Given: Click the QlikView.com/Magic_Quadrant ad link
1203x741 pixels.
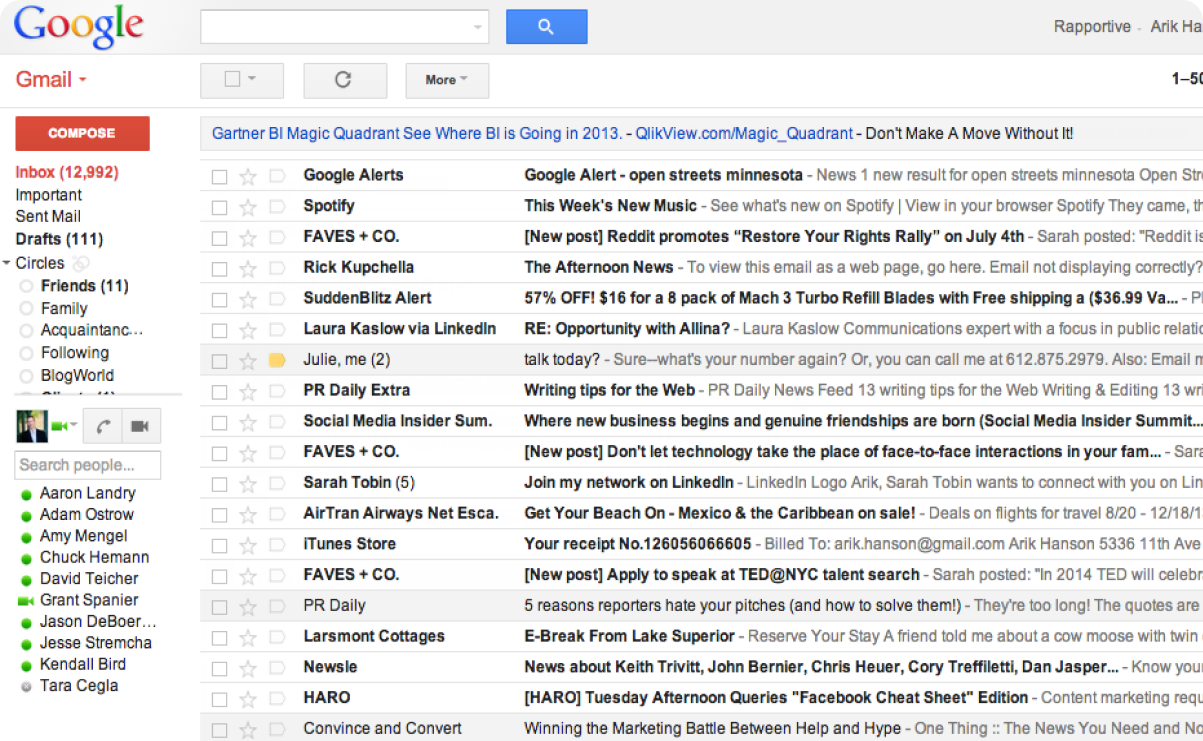Looking at the screenshot, I should (744, 134).
